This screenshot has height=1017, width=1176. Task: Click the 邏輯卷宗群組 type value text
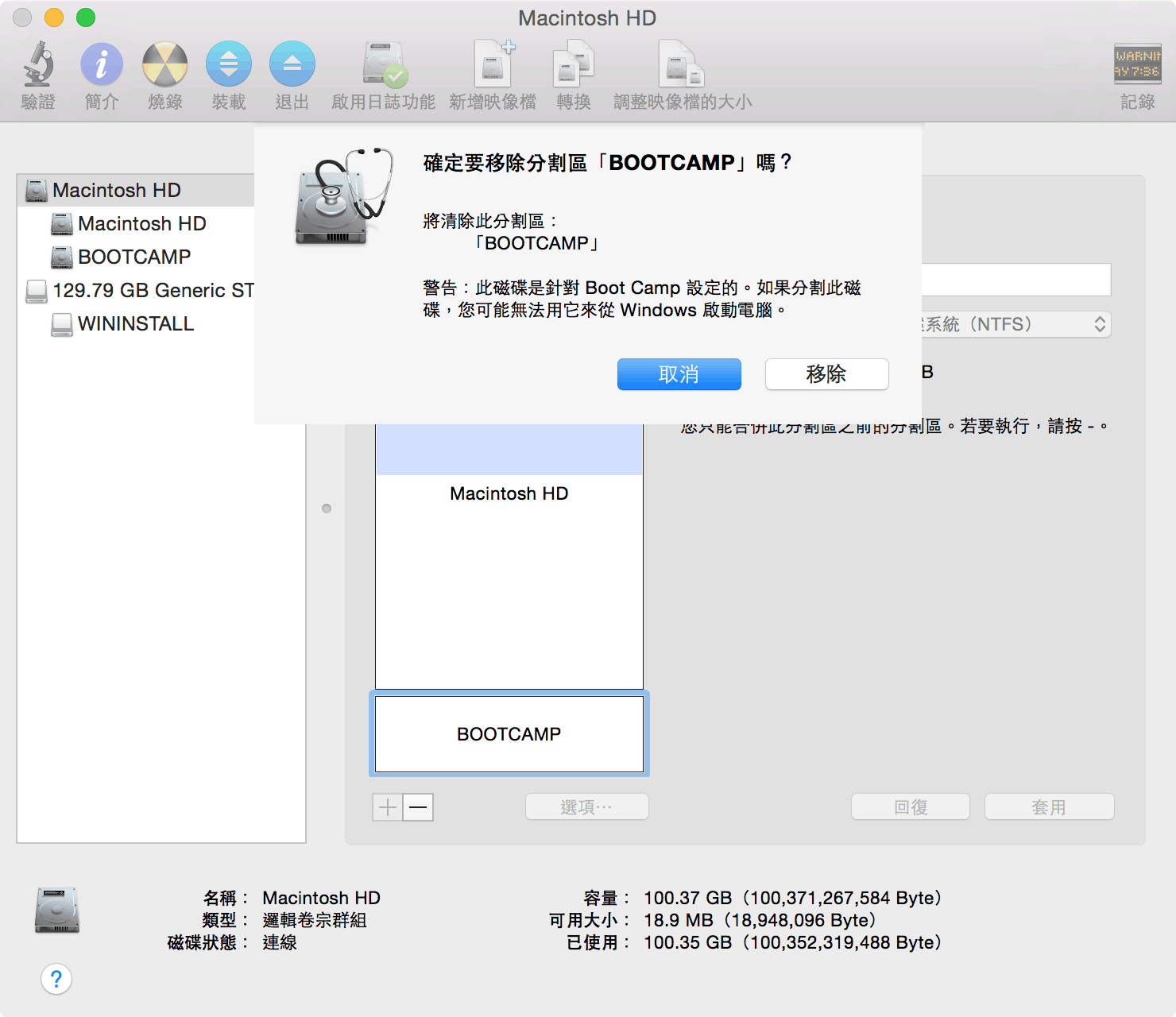pyautogui.click(x=315, y=920)
